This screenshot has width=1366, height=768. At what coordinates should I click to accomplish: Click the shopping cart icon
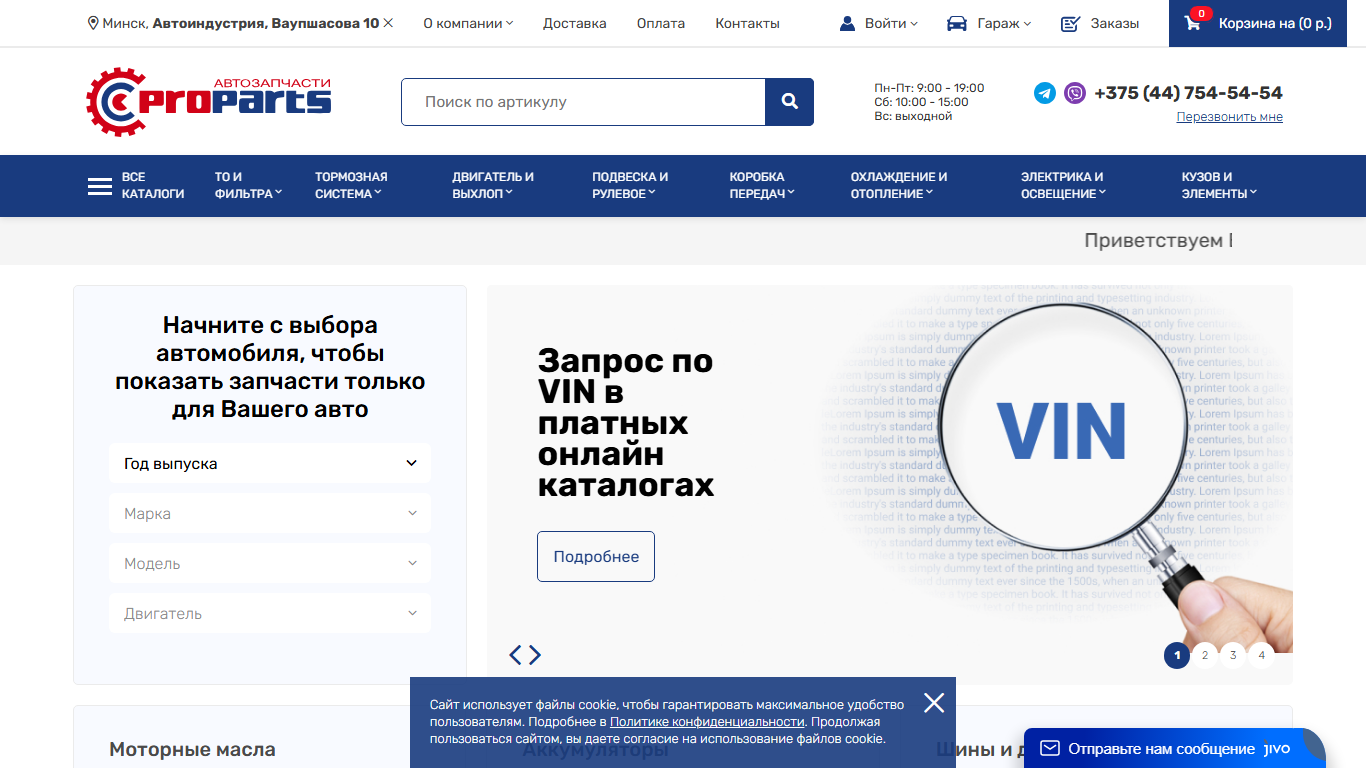1193,23
